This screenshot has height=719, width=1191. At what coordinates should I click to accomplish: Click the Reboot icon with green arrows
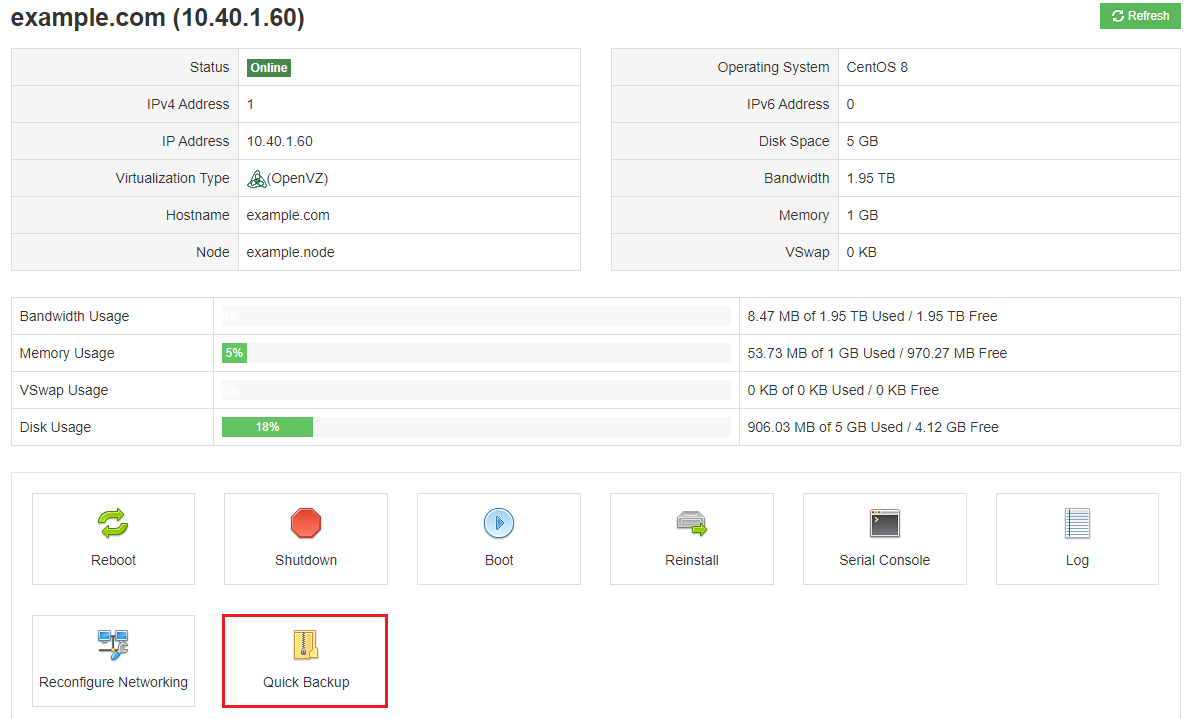(113, 523)
